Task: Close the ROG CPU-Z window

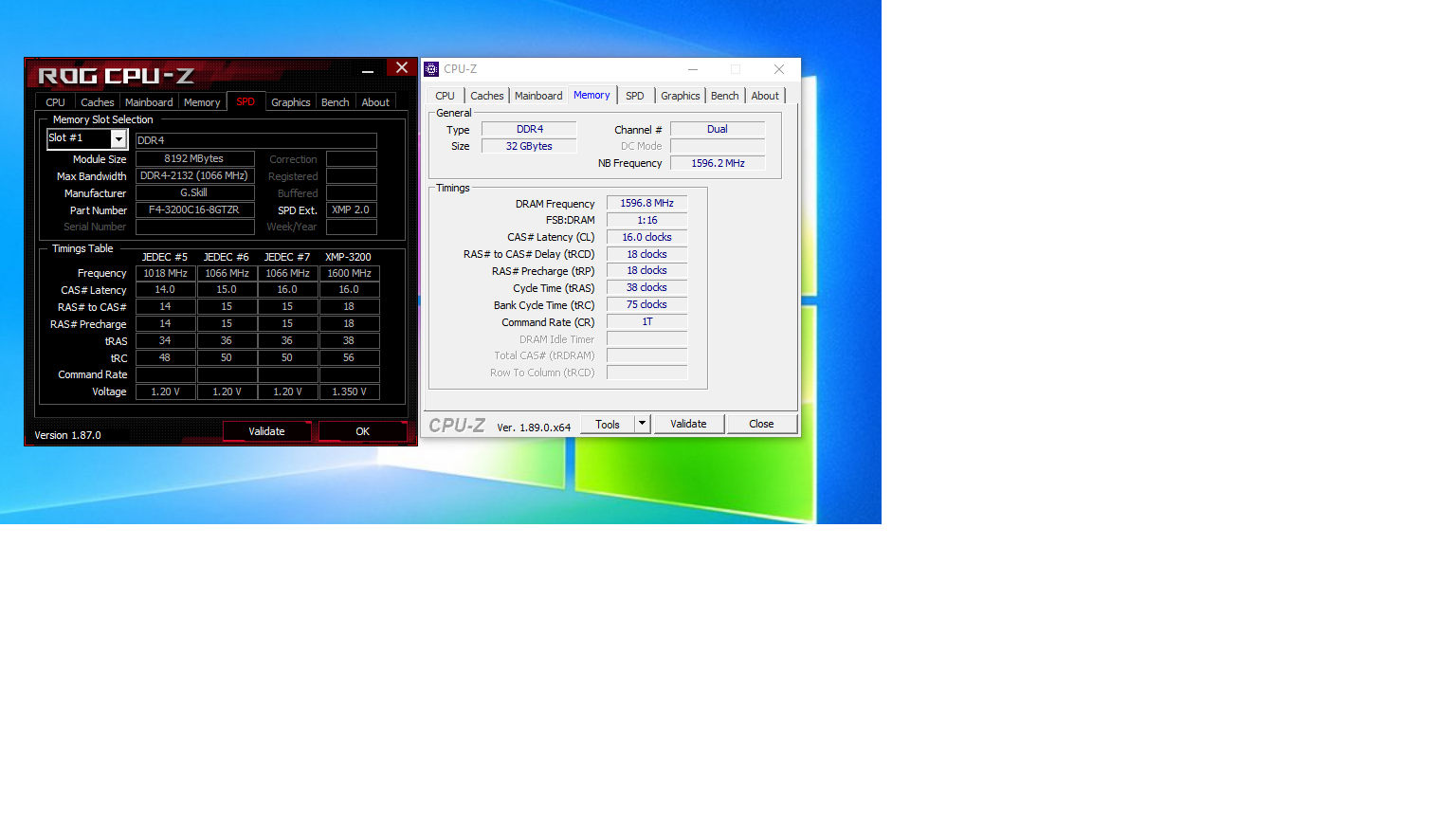Action: pos(402,68)
